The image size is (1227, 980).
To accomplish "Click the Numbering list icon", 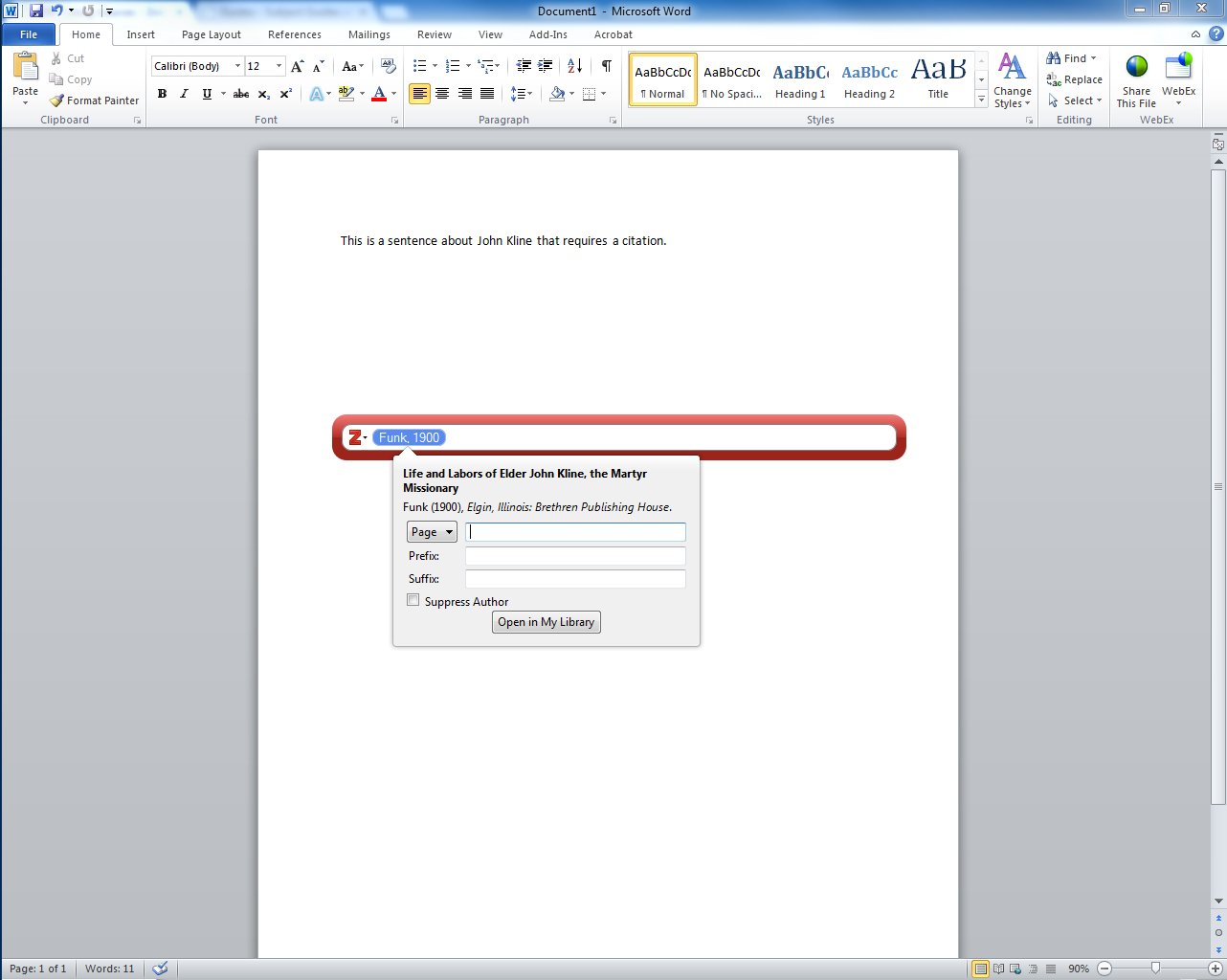I will coord(453,66).
